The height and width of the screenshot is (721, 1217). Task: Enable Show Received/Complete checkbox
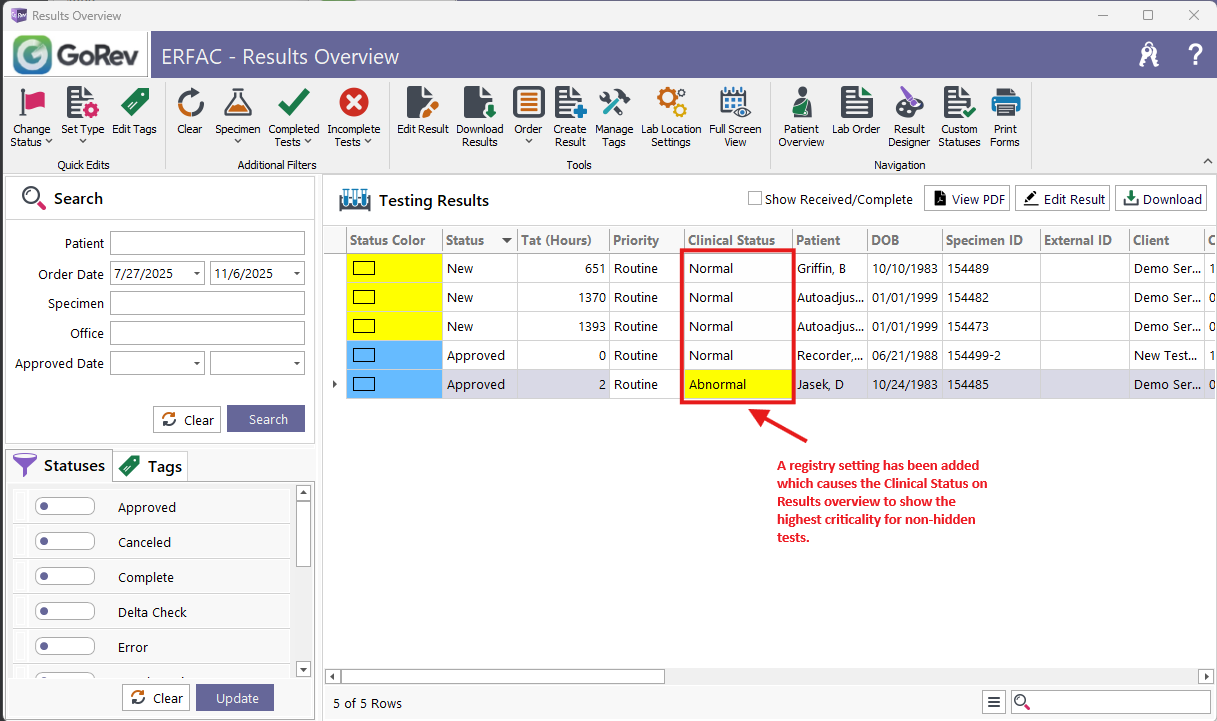click(x=755, y=199)
